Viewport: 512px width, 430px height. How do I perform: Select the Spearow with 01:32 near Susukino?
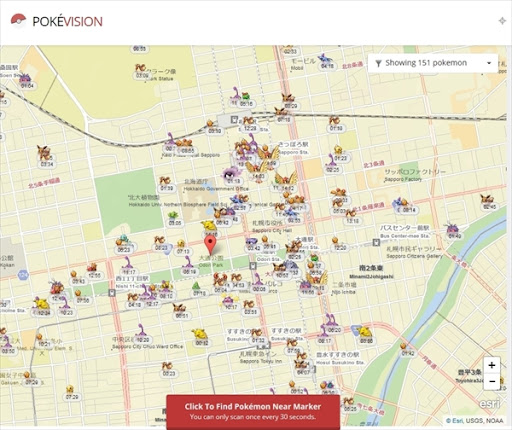coord(257,336)
